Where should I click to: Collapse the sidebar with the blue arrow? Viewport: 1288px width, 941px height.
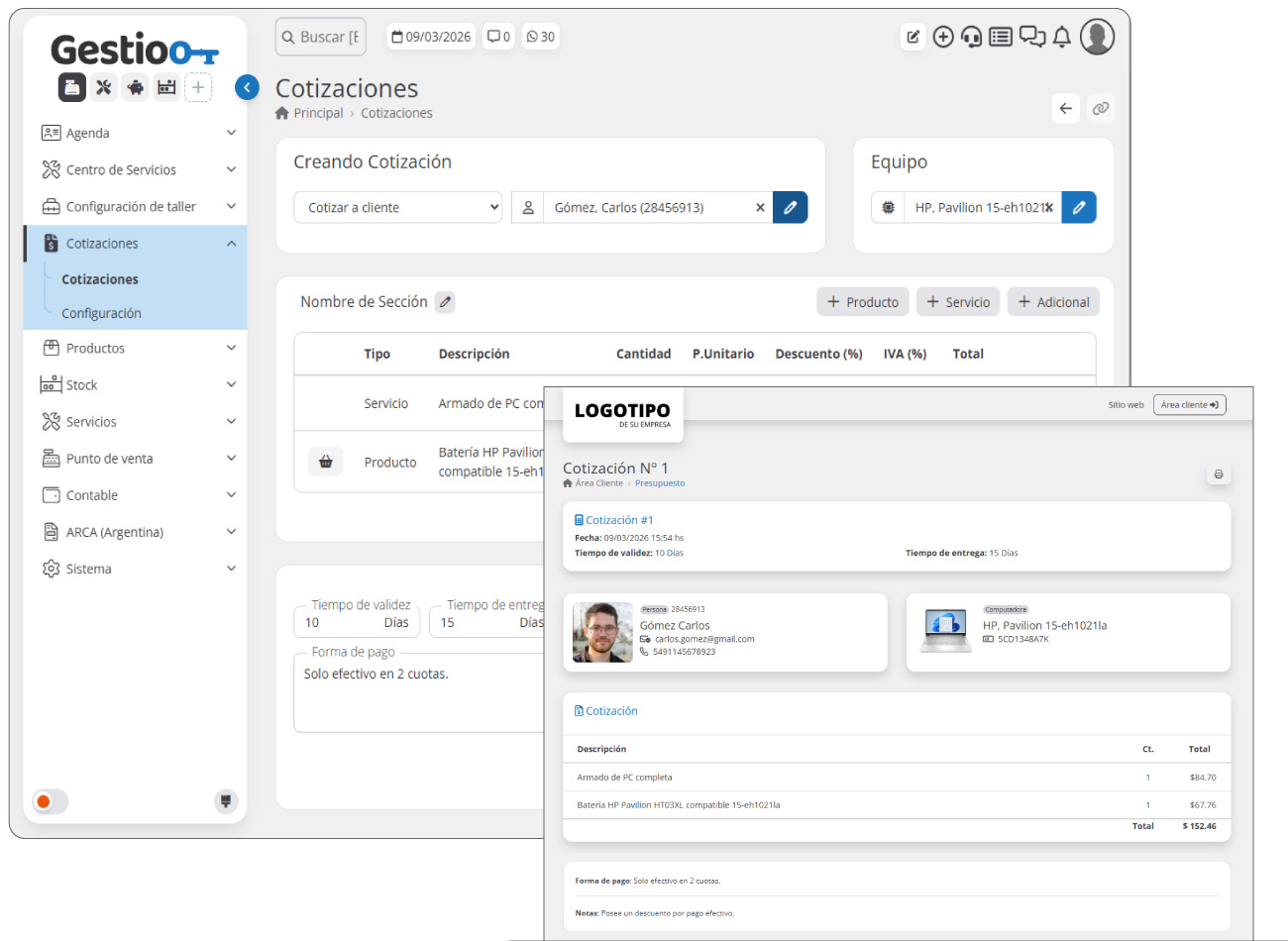point(247,87)
